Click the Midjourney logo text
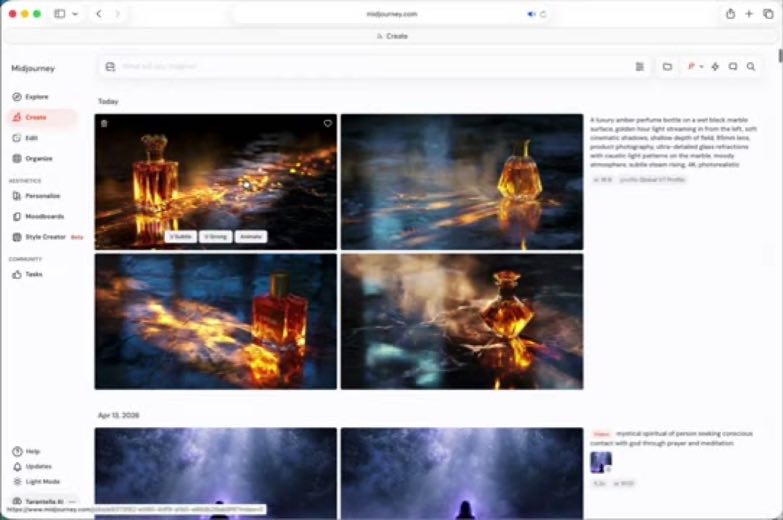The width and height of the screenshot is (783, 520). pos(33,68)
